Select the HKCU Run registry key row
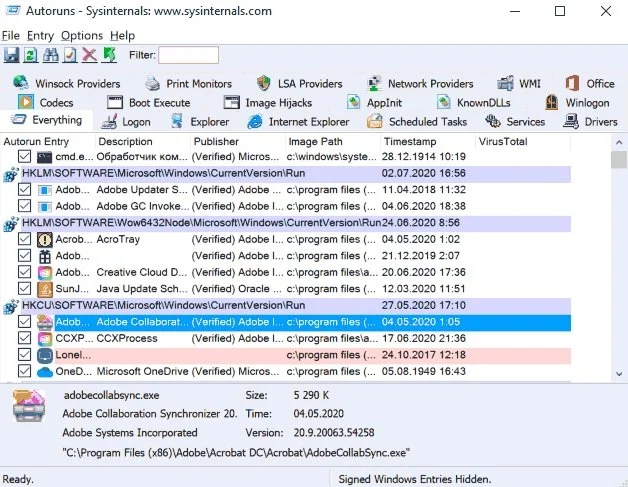Screen dimensions: 628x487 pyautogui.click(x=286, y=306)
